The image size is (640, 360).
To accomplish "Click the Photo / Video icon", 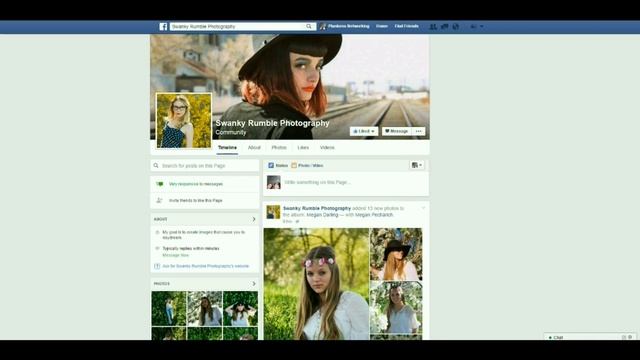I will pos(294,165).
